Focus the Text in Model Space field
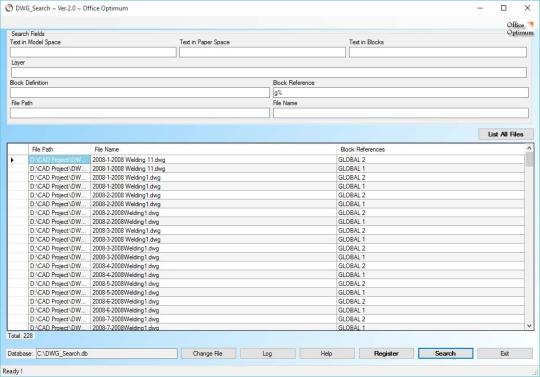 (x=93, y=52)
